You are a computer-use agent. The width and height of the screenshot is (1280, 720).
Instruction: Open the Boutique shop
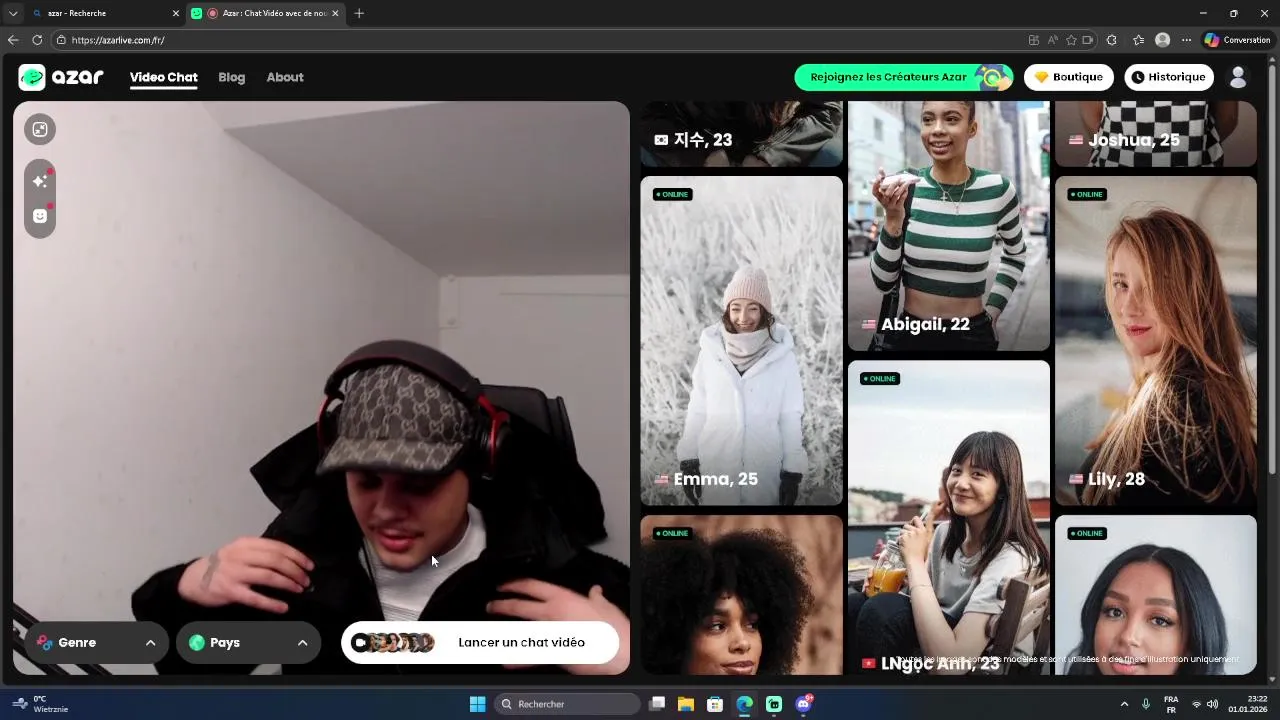pos(1068,77)
